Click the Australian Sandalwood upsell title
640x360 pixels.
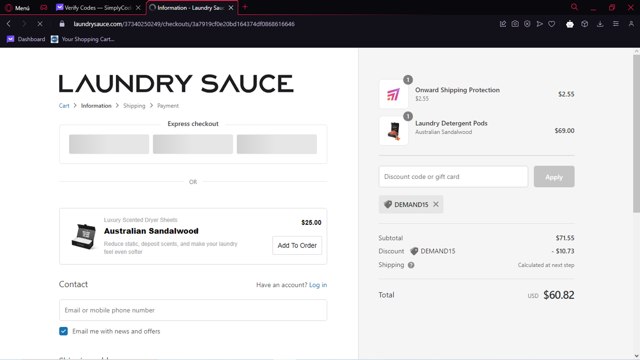(x=151, y=231)
